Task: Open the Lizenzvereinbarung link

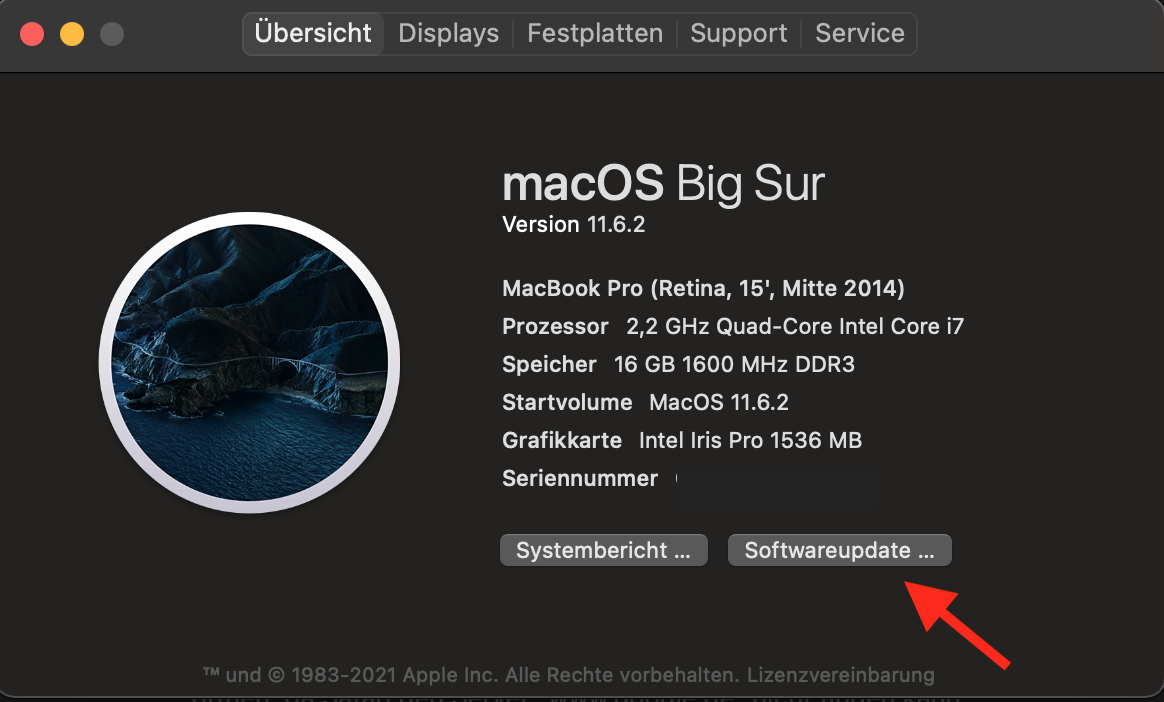Action: [x=841, y=674]
